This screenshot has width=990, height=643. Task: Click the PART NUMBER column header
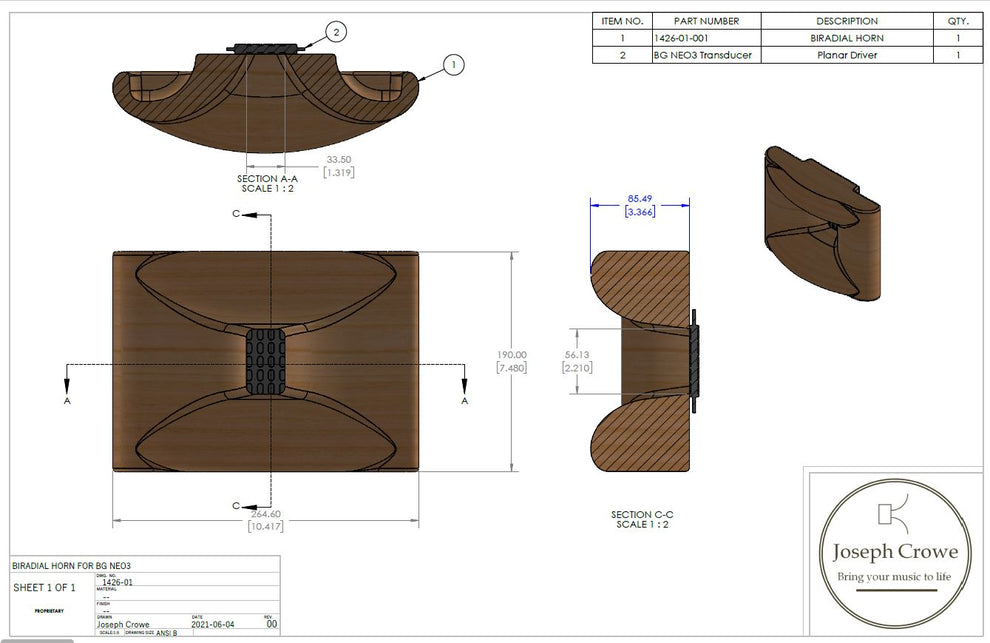[706, 21]
